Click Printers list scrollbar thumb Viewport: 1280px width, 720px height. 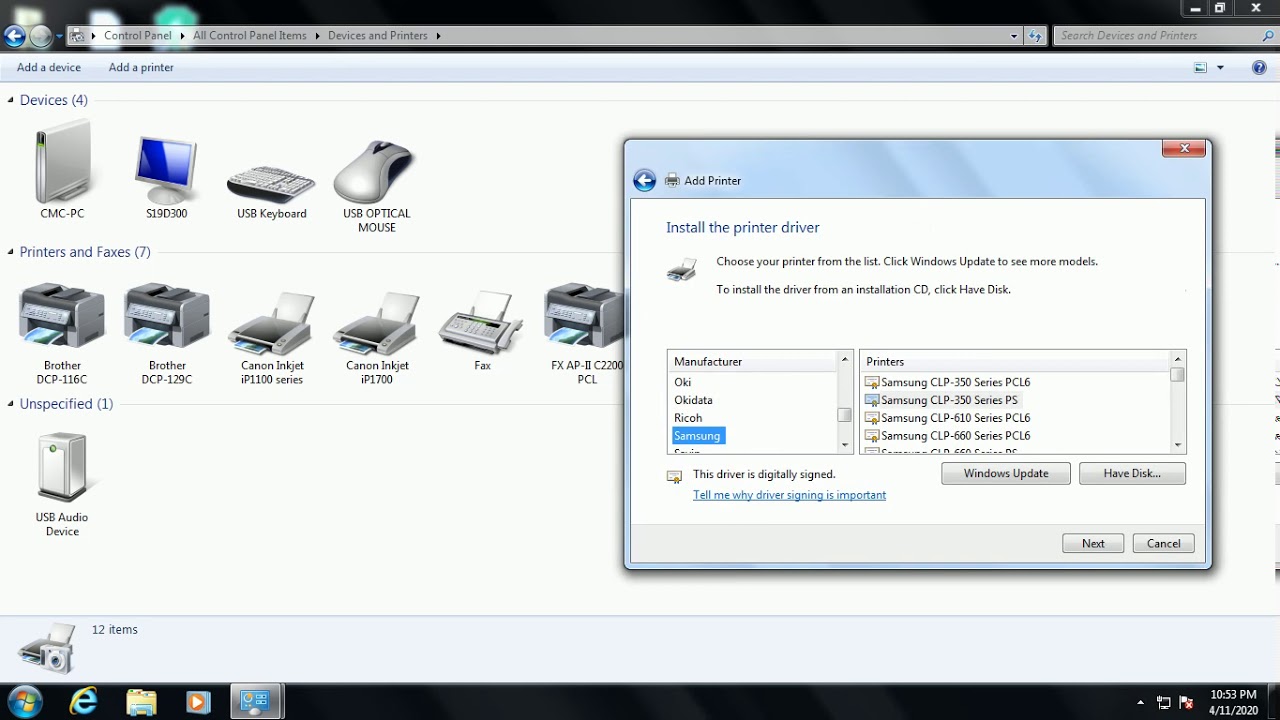(1178, 375)
